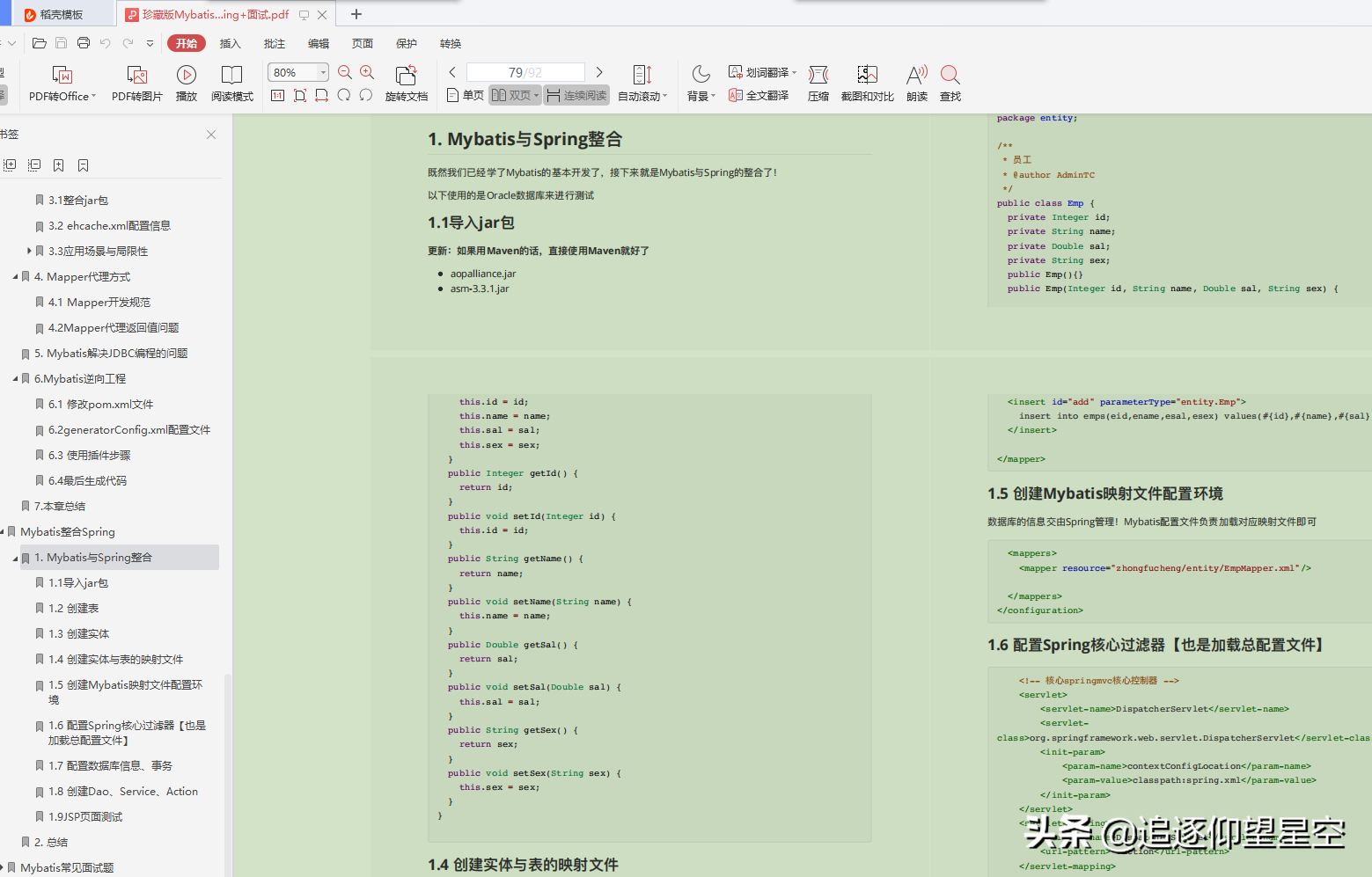This screenshot has width=1372, height=877.
Task: Click the zoom out magnifier icon
Action: point(345,72)
